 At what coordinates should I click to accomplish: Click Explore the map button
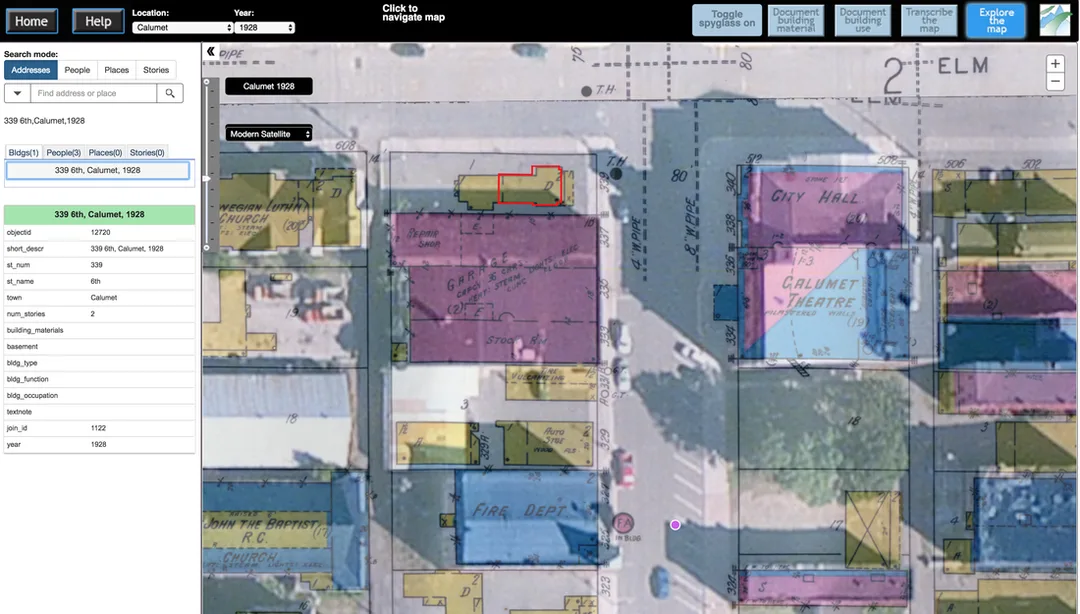996,21
